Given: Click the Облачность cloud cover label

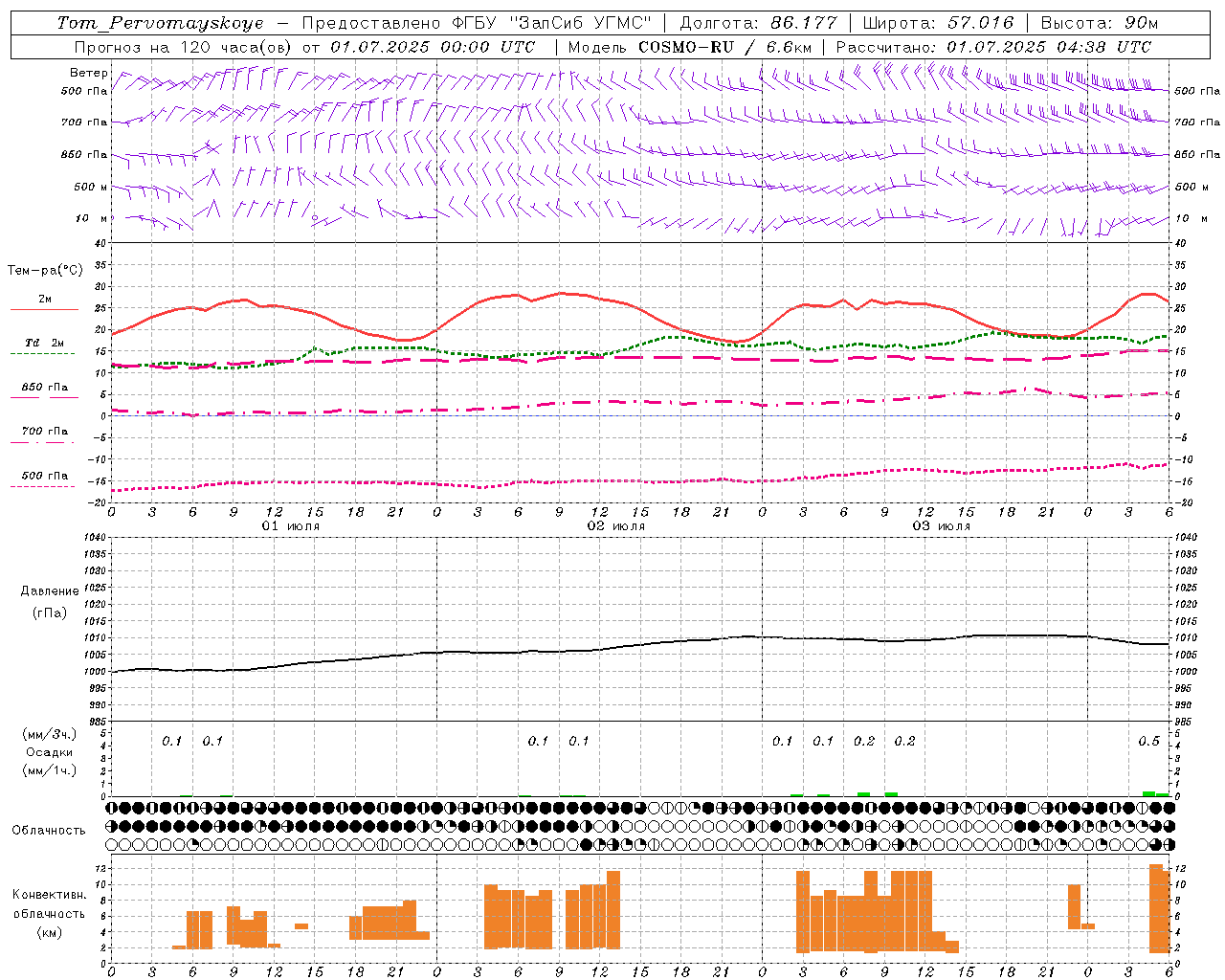Looking at the screenshot, I should coord(49,830).
